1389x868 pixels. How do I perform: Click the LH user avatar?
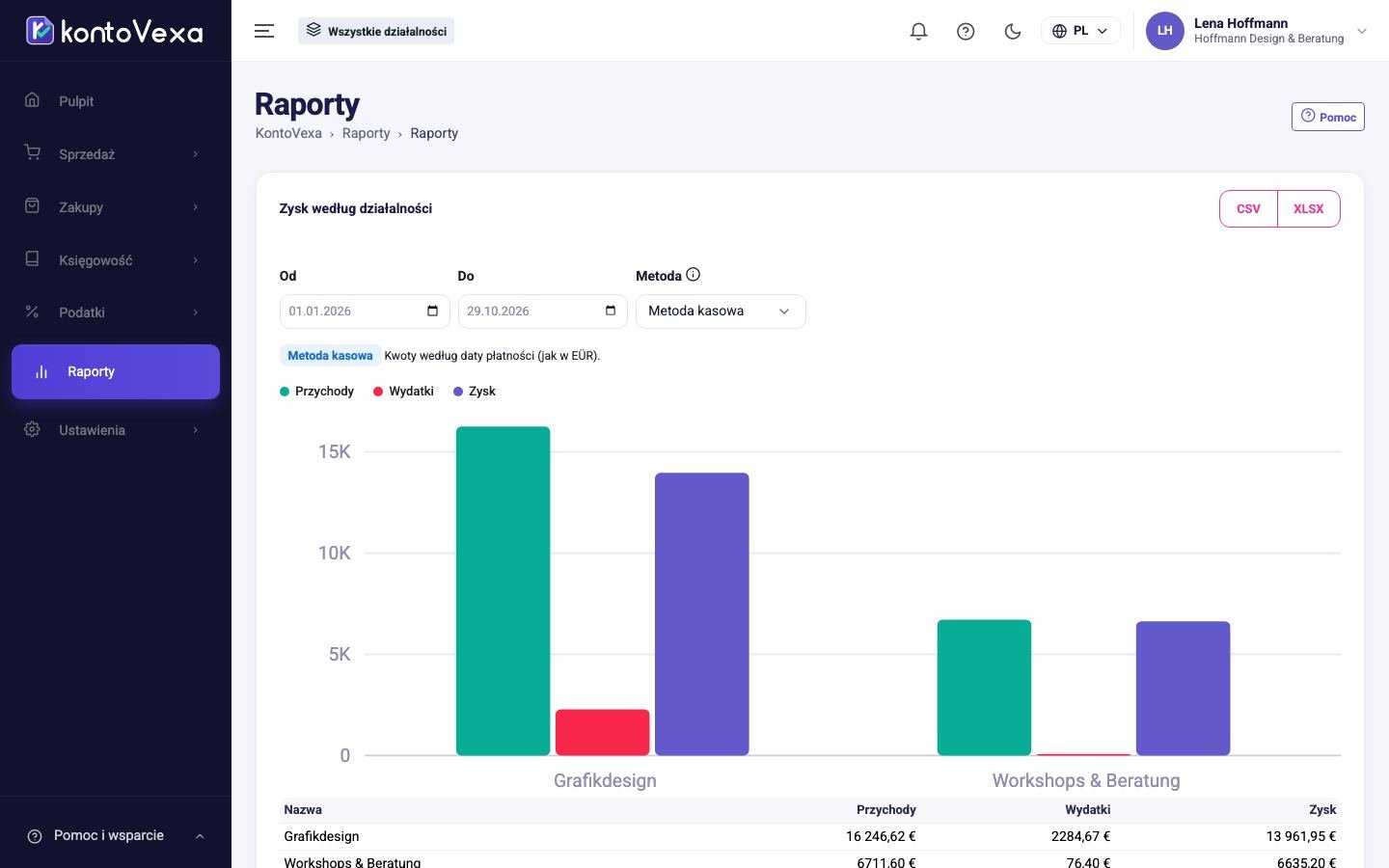pyautogui.click(x=1164, y=31)
